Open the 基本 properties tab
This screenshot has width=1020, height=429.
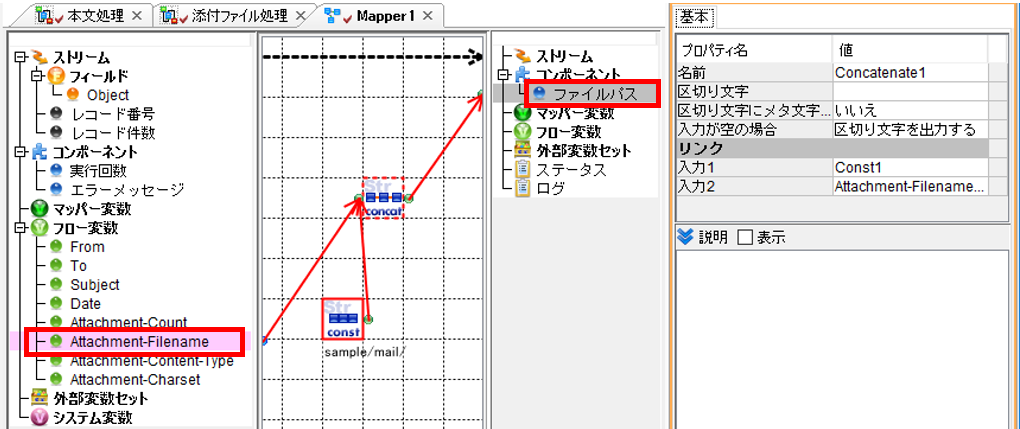[x=695, y=17]
